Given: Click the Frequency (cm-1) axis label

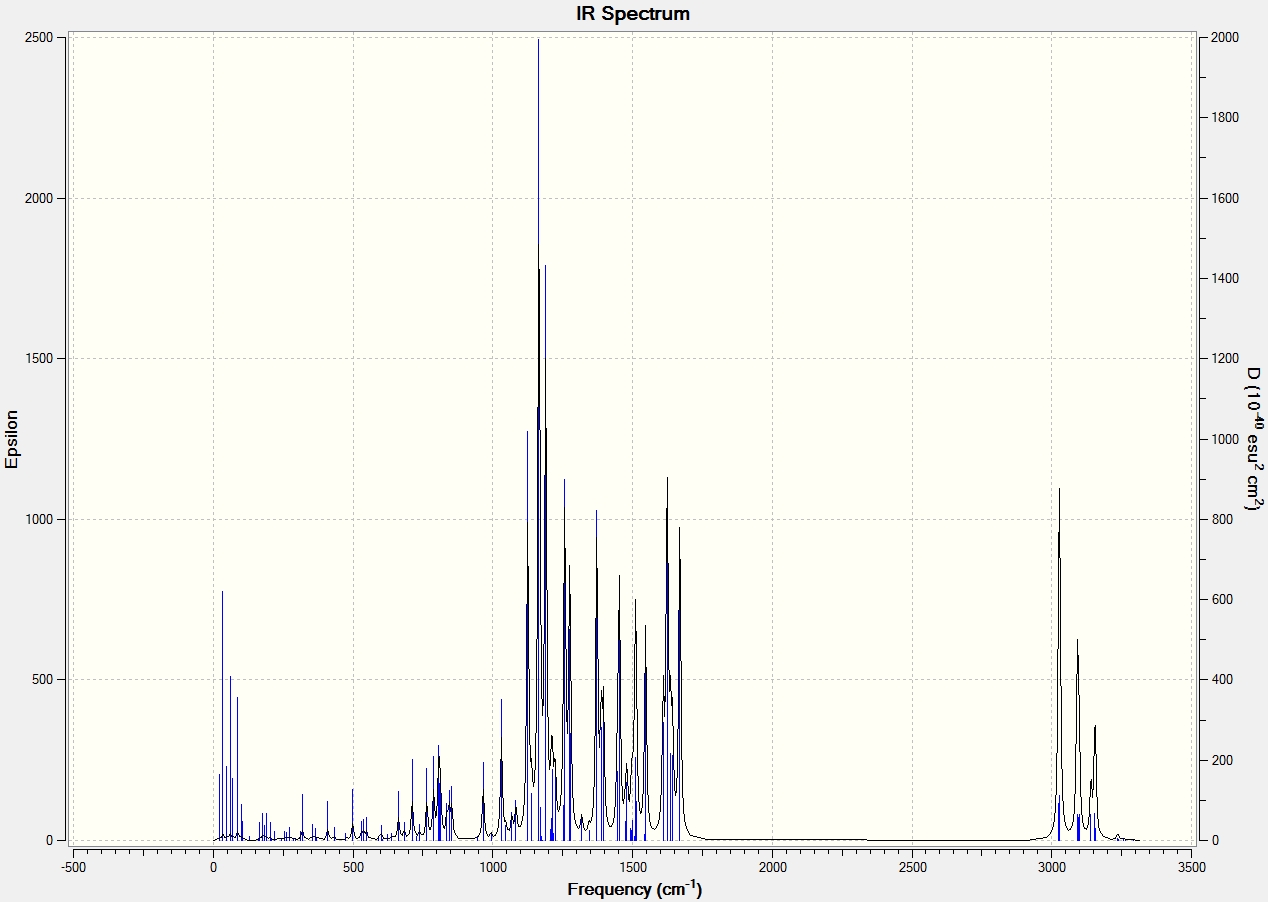Looking at the screenshot, I should click(634, 888).
